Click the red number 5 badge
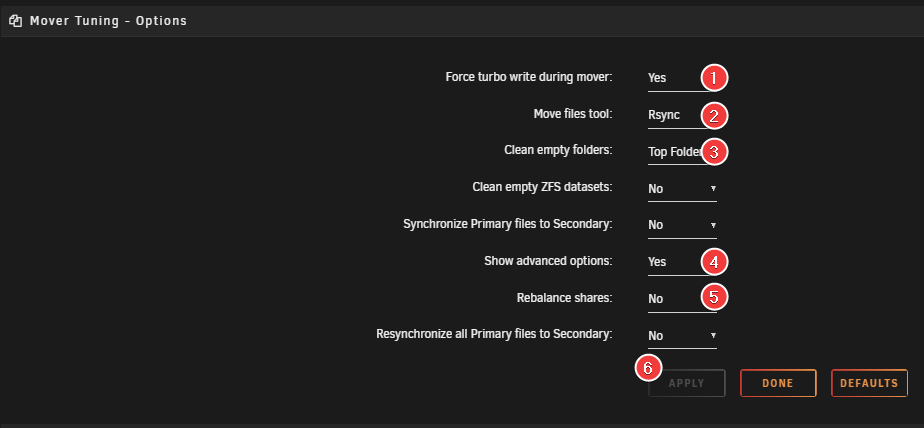924x428 pixels. coord(713,297)
